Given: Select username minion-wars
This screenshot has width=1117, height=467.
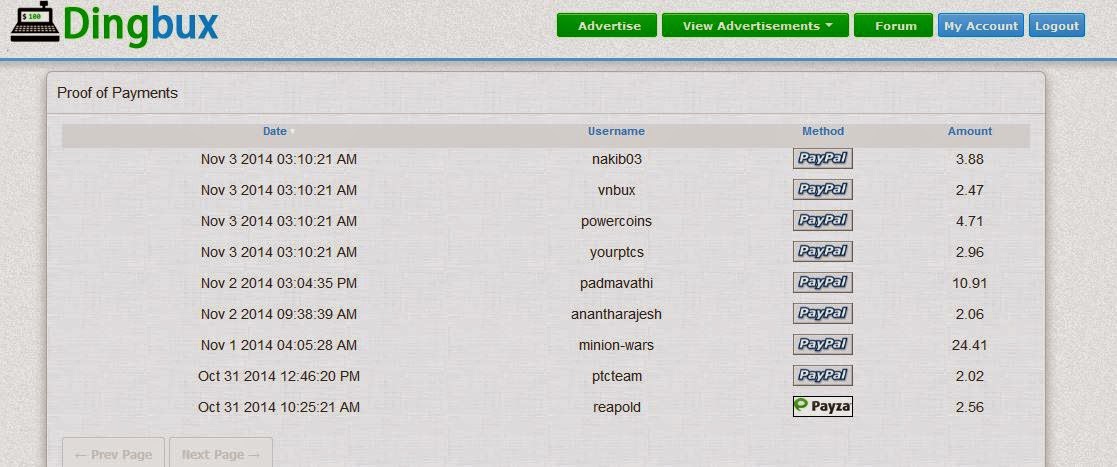Looking at the screenshot, I should tap(617, 345).
